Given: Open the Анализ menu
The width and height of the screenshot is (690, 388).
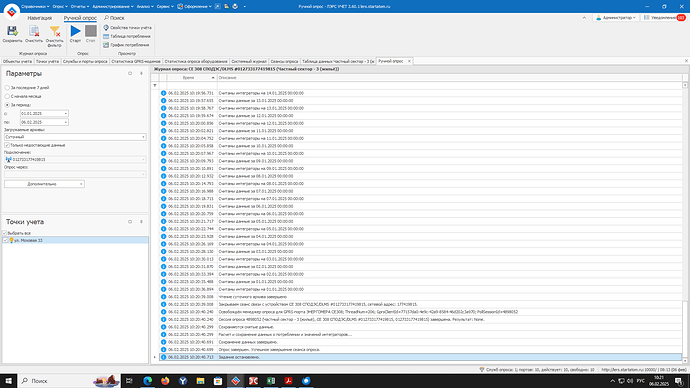Looking at the screenshot, I should coord(145,7).
